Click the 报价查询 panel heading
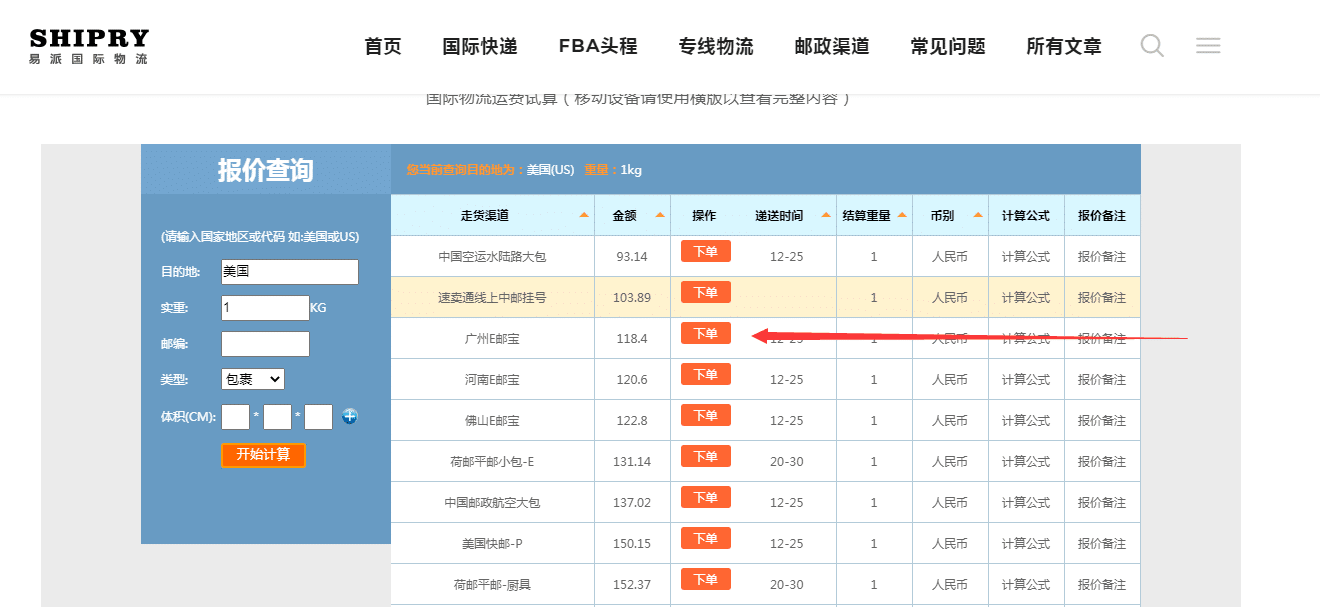This screenshot has height=607, width=1320. 266,170
